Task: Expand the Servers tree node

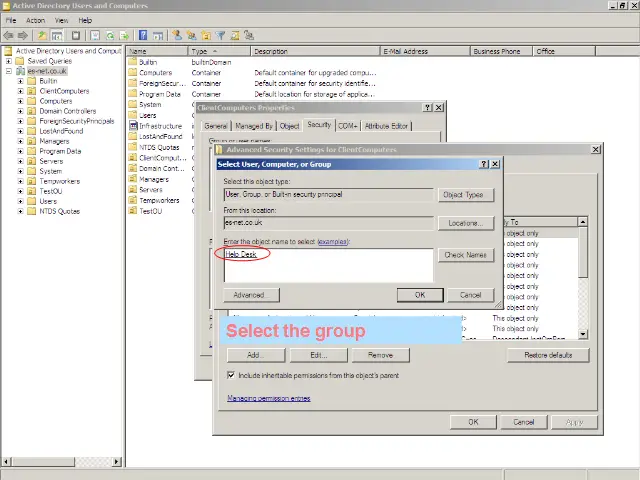Action: pos(20,161)
